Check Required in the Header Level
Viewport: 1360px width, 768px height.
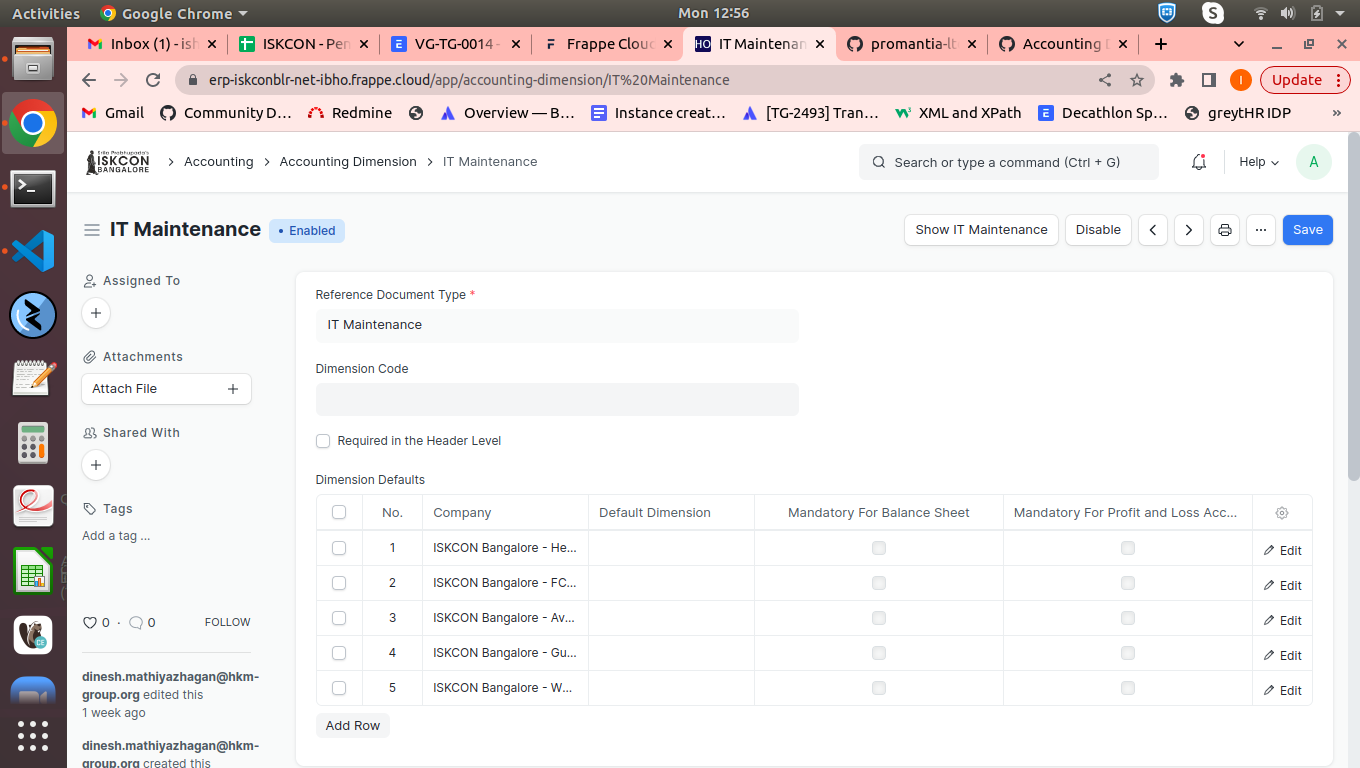click(x=323, y=440)
